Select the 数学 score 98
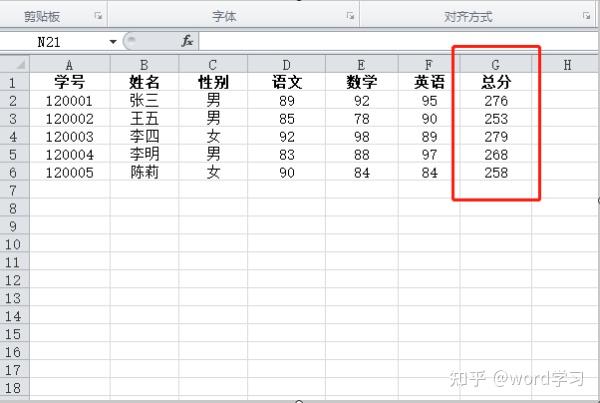This screenshot has width=600, height=403. (x=362, y=136)
